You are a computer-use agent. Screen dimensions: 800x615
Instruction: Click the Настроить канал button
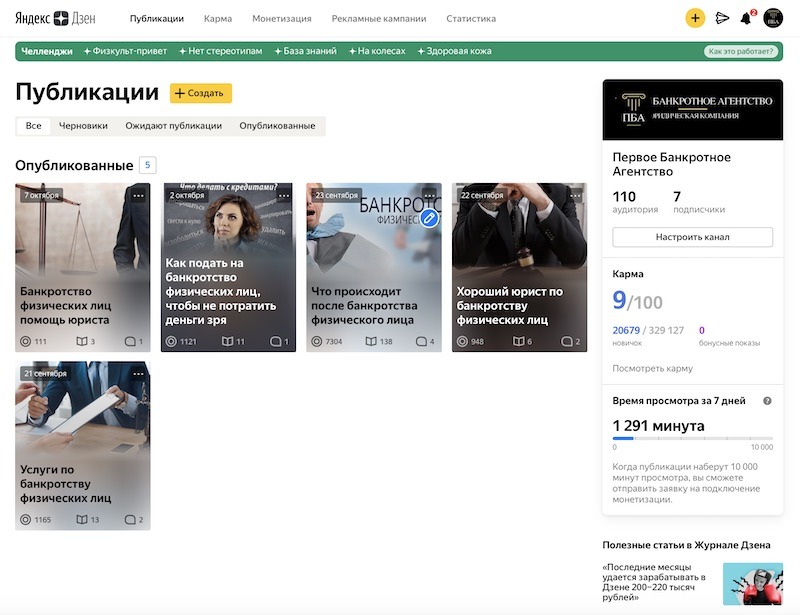[692, 237]
